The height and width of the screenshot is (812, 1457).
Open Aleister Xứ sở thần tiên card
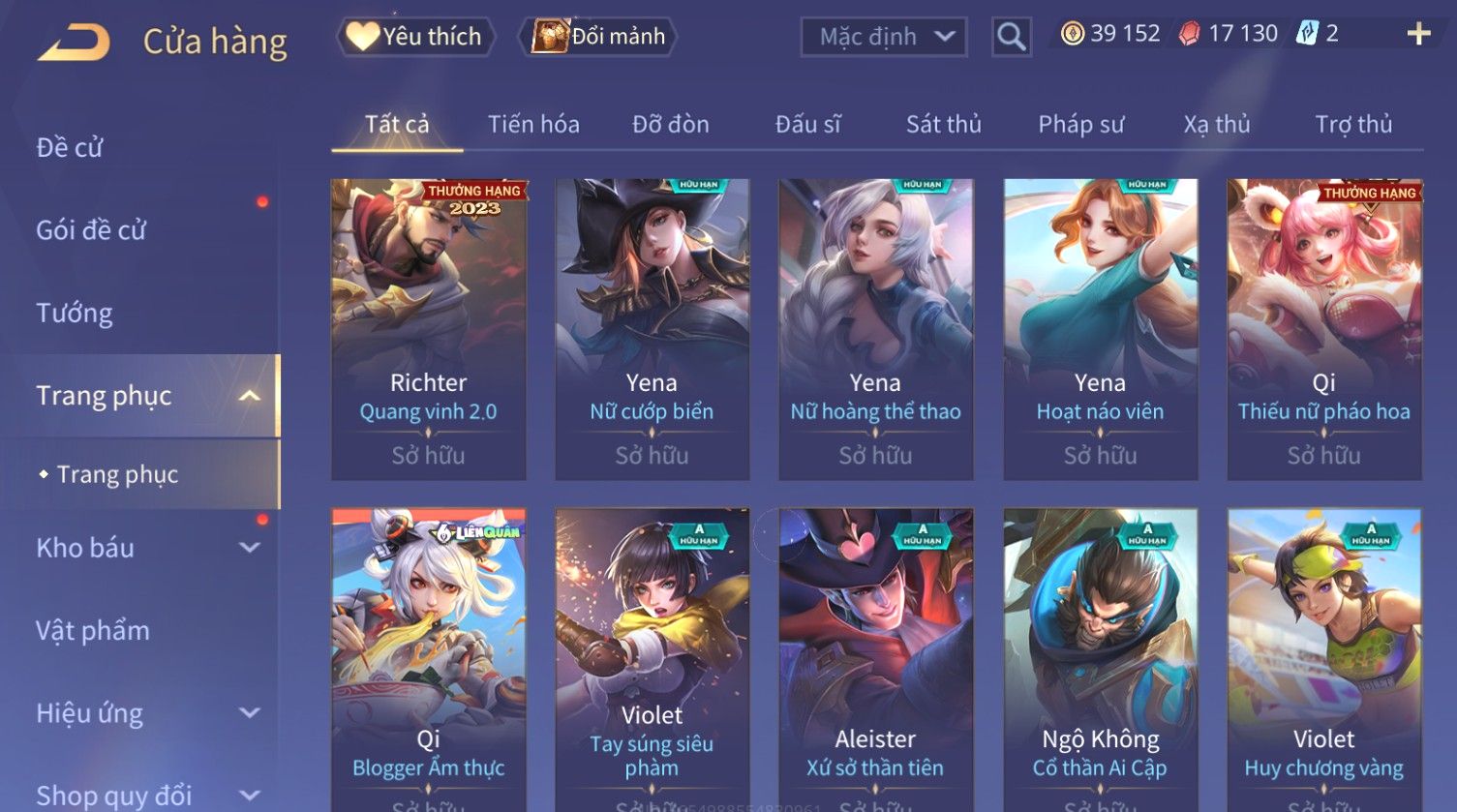click(876, 660)
